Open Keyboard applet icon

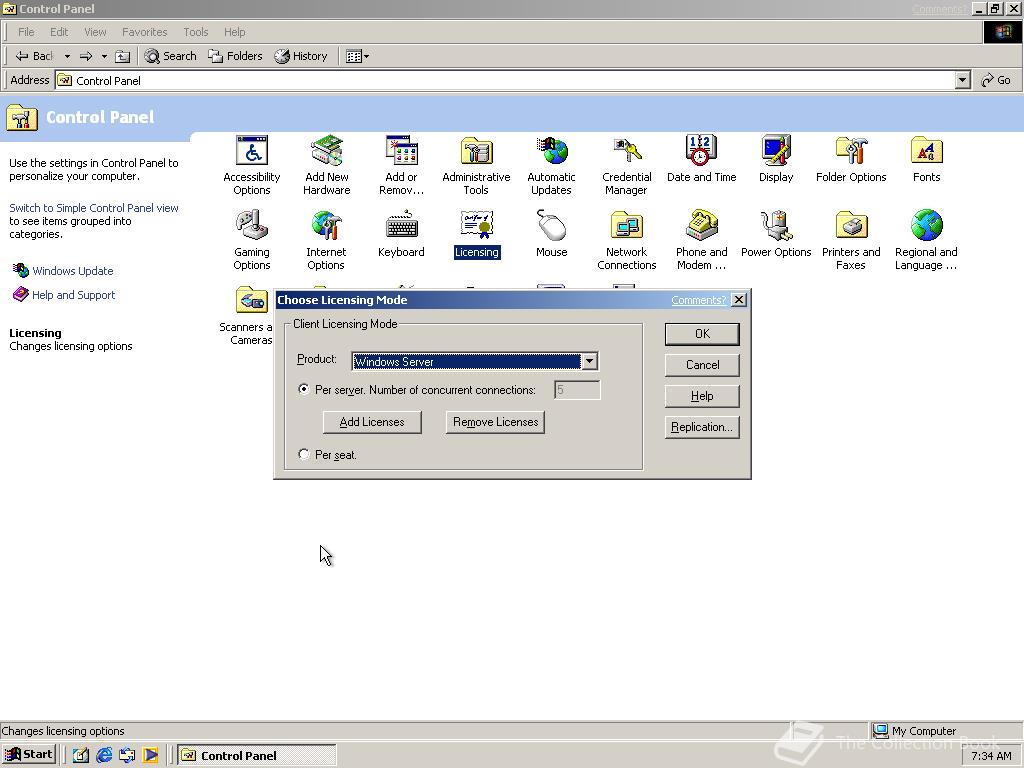tap(401, 234)
